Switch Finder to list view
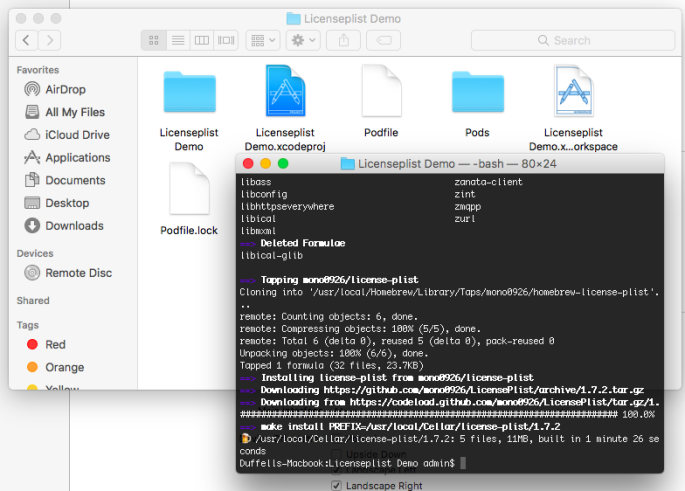 click(x=178, y=41)
